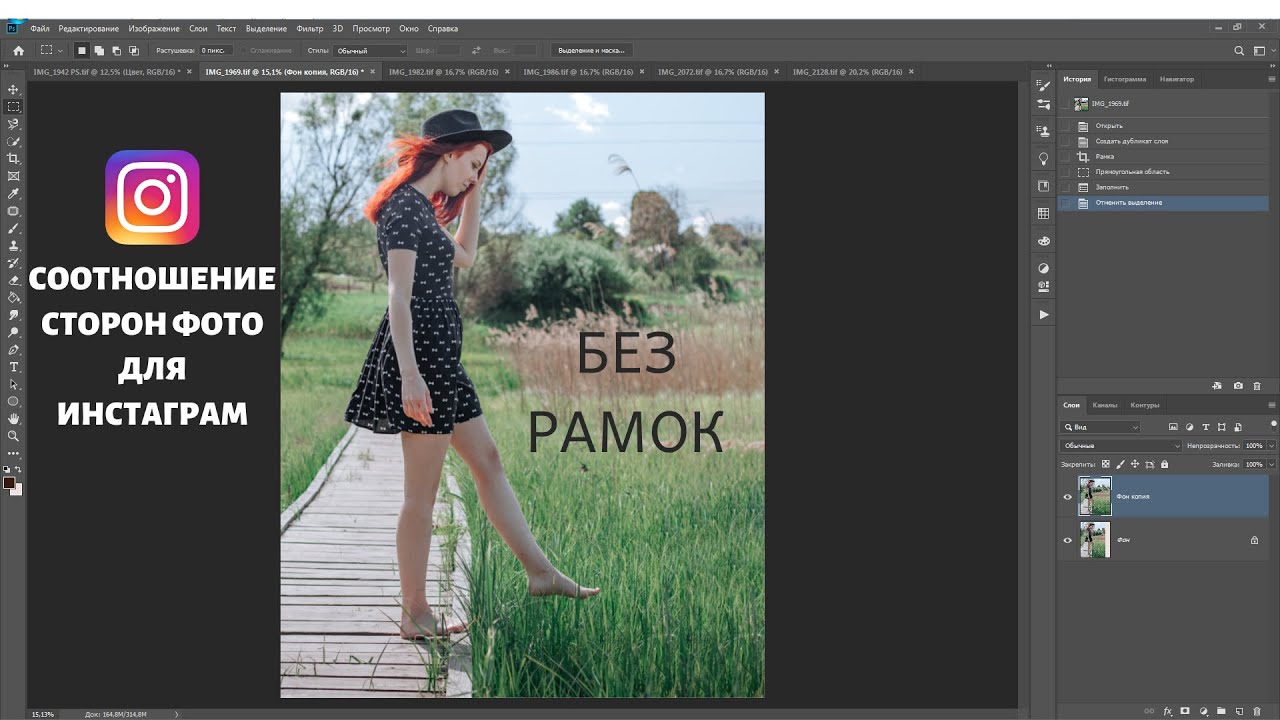
Task: Open the 'Файл' menu
Action: tap(40, 29)
